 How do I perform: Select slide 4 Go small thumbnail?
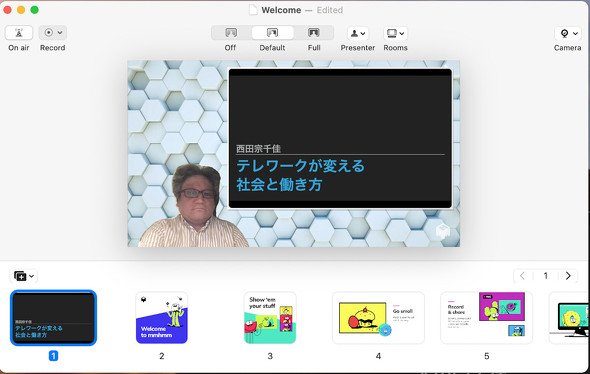coord(378,318)
